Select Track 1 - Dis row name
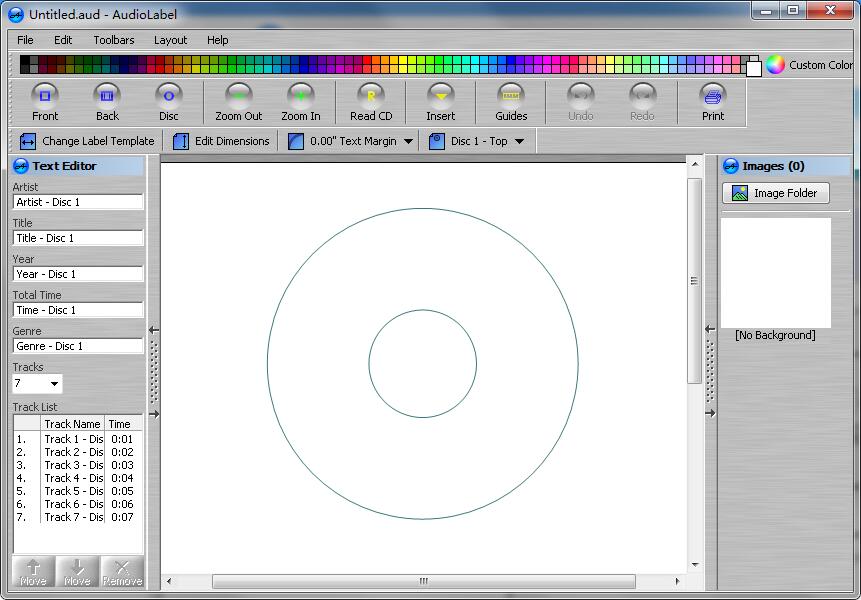Screen dimensions: 861x600 [74, 439]
